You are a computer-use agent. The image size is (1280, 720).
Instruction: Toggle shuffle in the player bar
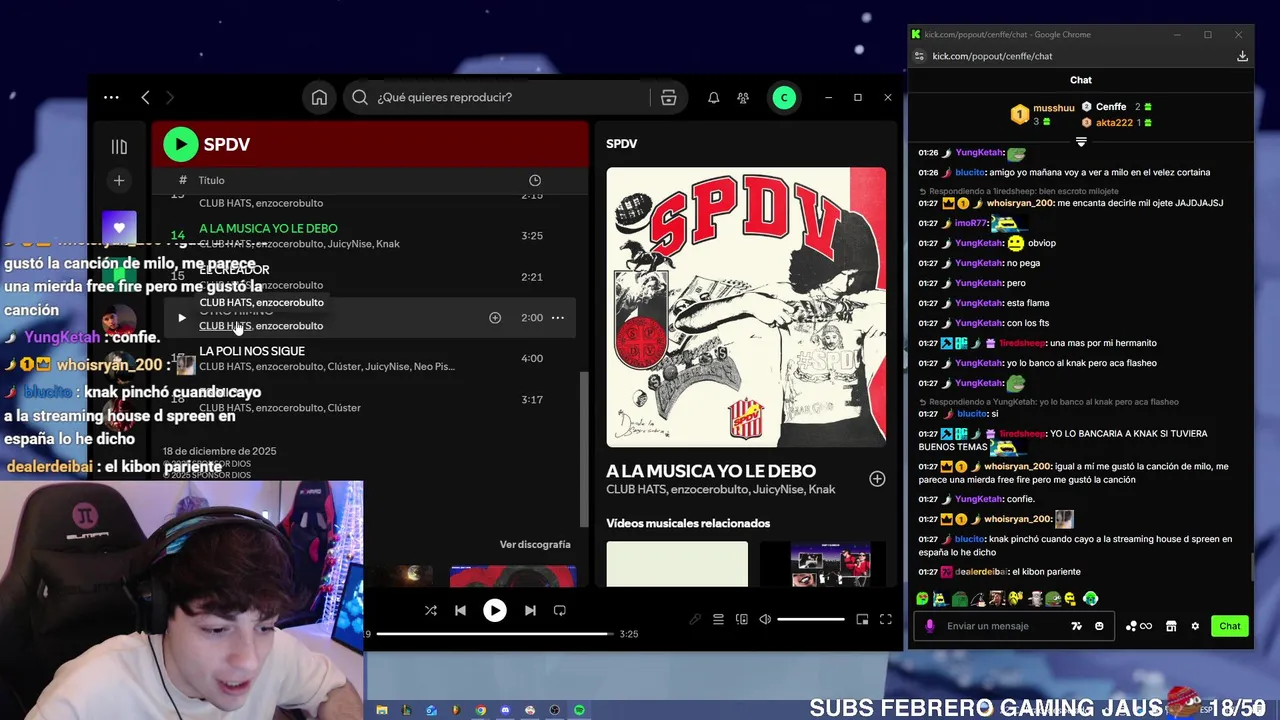click(431, 610)
